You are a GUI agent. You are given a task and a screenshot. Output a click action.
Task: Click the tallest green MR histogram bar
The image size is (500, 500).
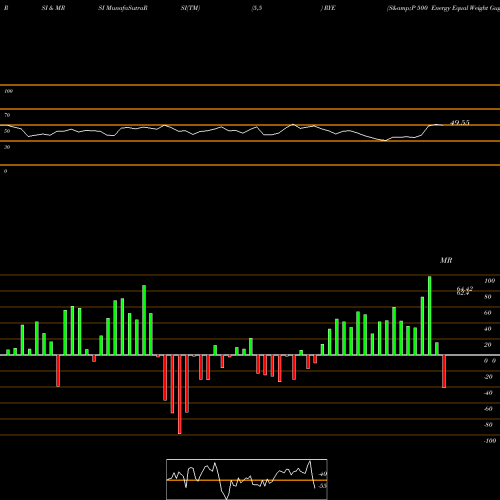point(429,315)
